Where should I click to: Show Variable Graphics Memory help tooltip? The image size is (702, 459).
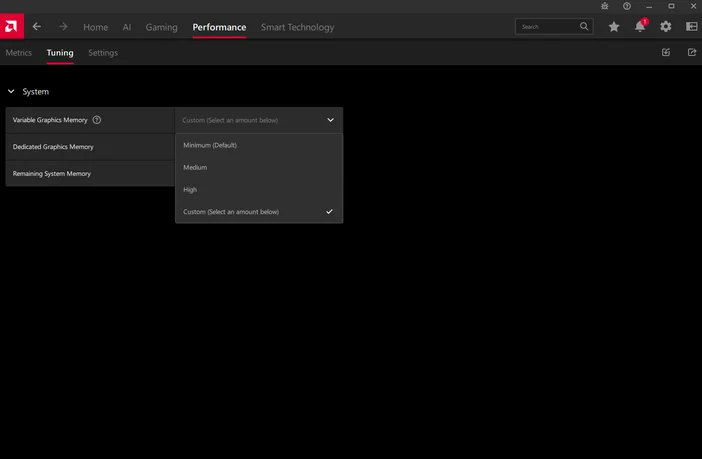pyautogui.click(x=97, y=120)
